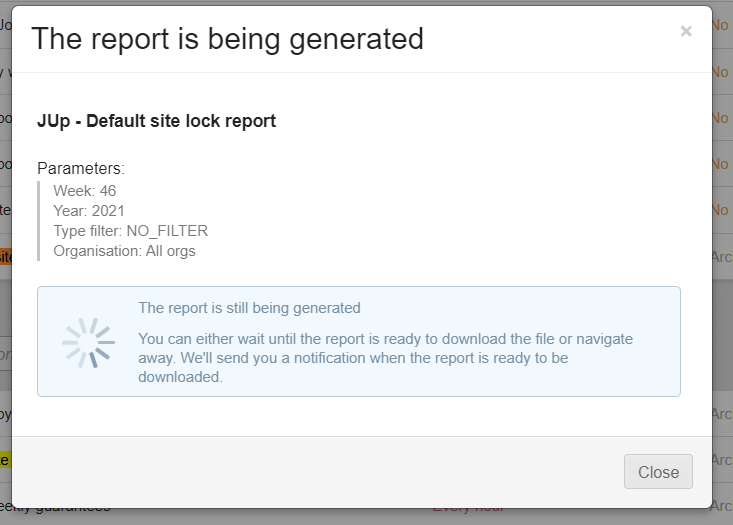This screenshot has height=525, width=733.
Task: Click the 'Week: 46' parameter line
Action: [85, 190]
